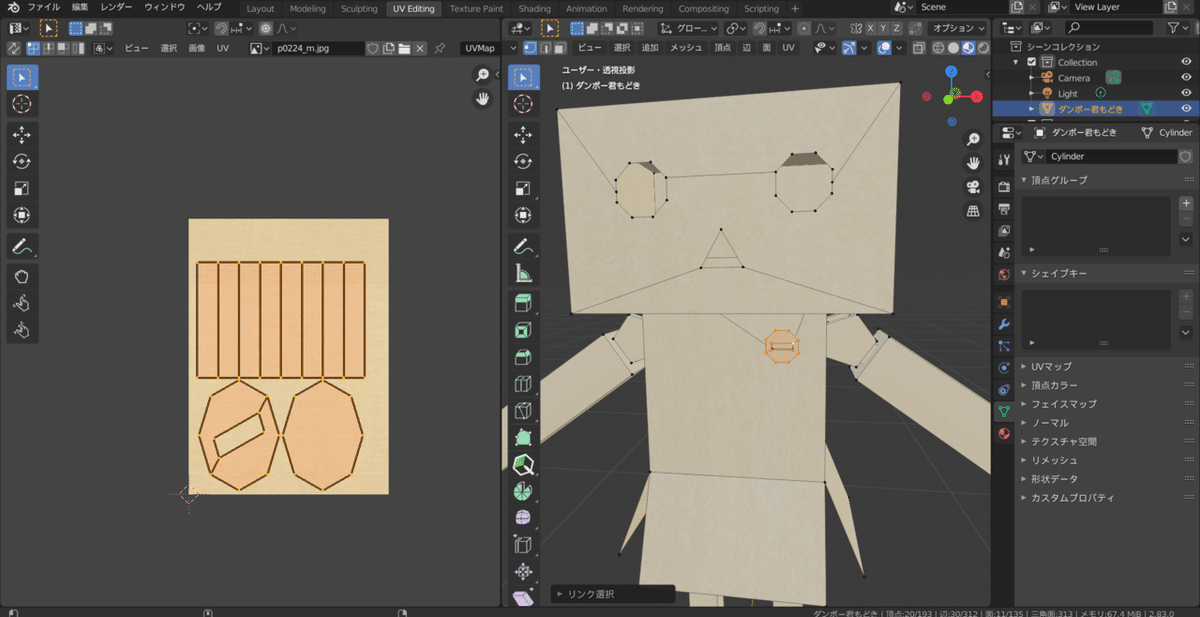Add a vertex group with plus button
Viewport: 1200px width, 617px height.
(1186, 203)
